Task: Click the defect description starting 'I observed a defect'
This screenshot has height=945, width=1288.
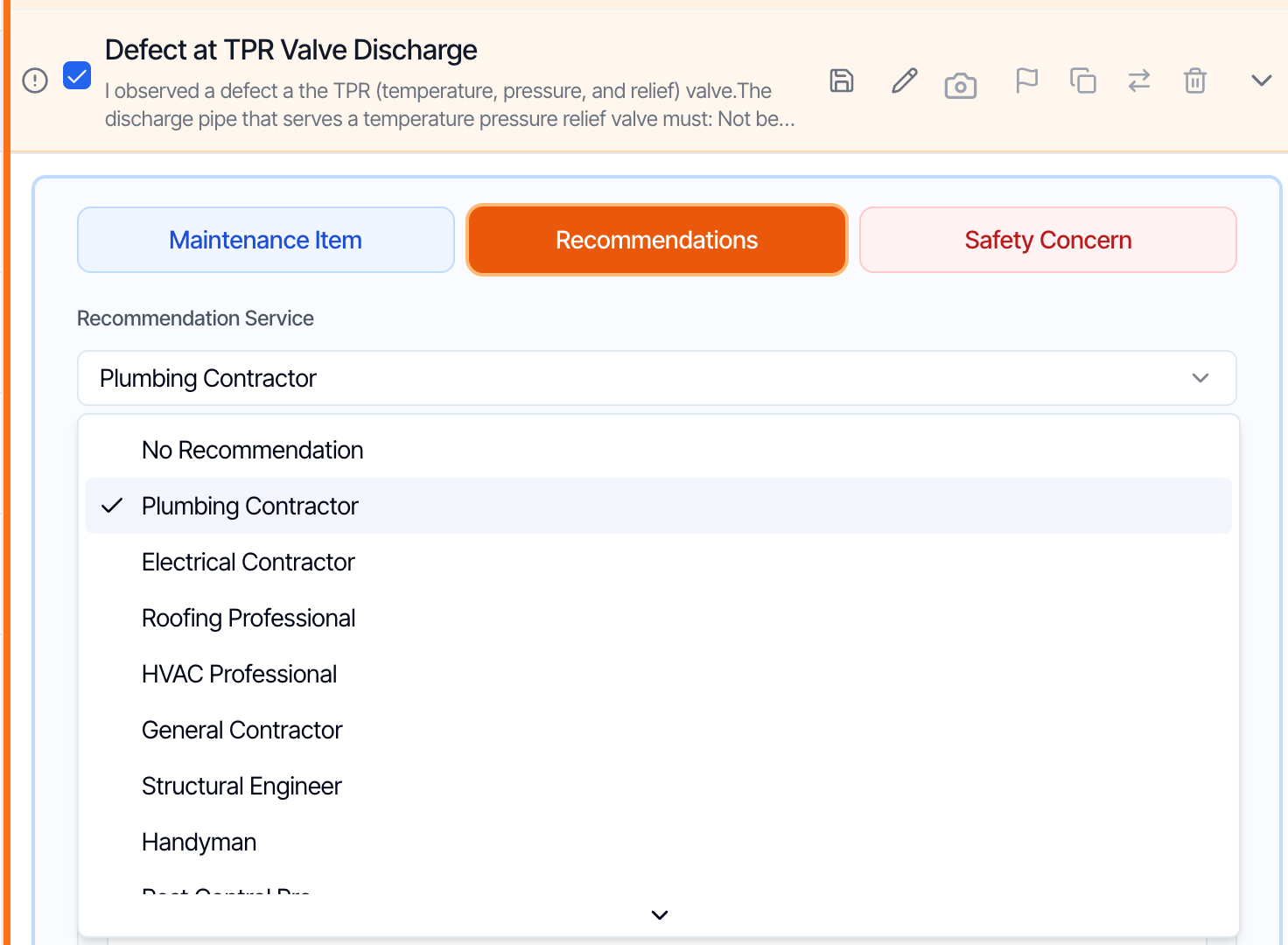Action: point(450,104)
